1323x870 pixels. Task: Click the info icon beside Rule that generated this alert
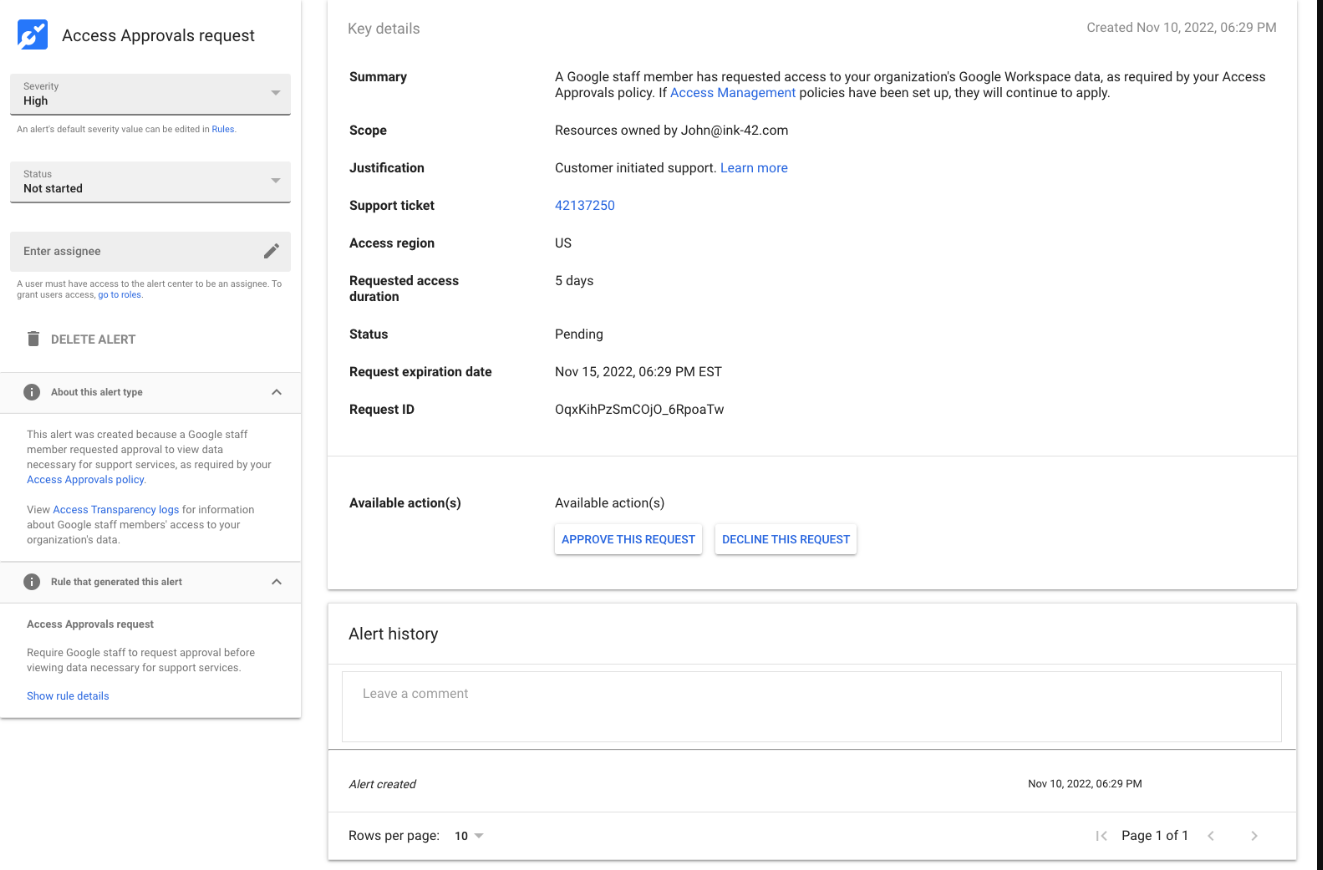pos(31,581)
